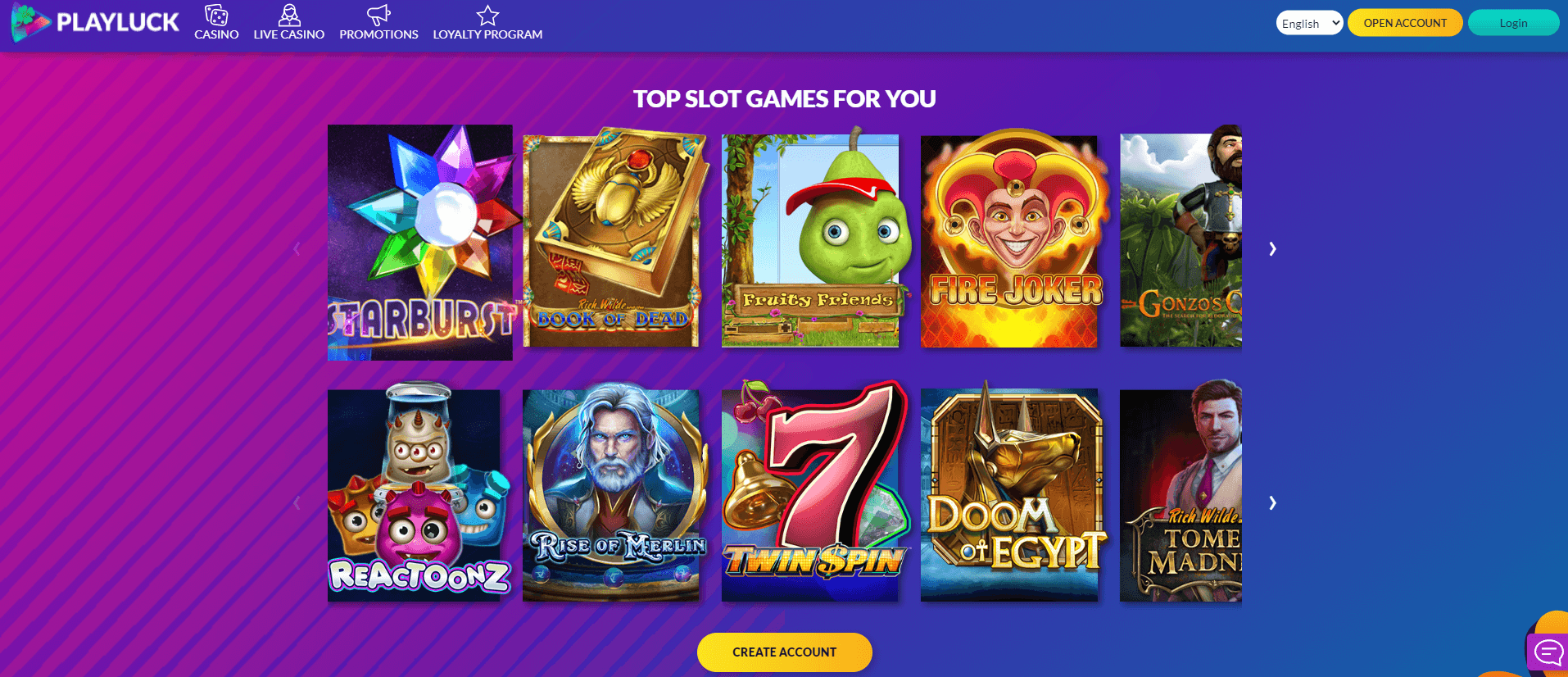This screenshot has width=1568, height=677.
Task: Click the Open Account button
Action: click(x=1405, y=23)
